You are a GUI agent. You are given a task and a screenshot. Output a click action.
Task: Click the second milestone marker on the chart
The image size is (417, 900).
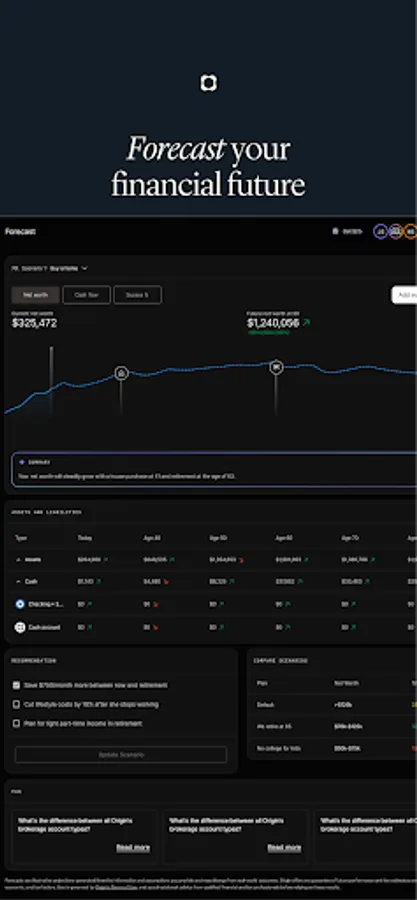click(x=276, y=367)
